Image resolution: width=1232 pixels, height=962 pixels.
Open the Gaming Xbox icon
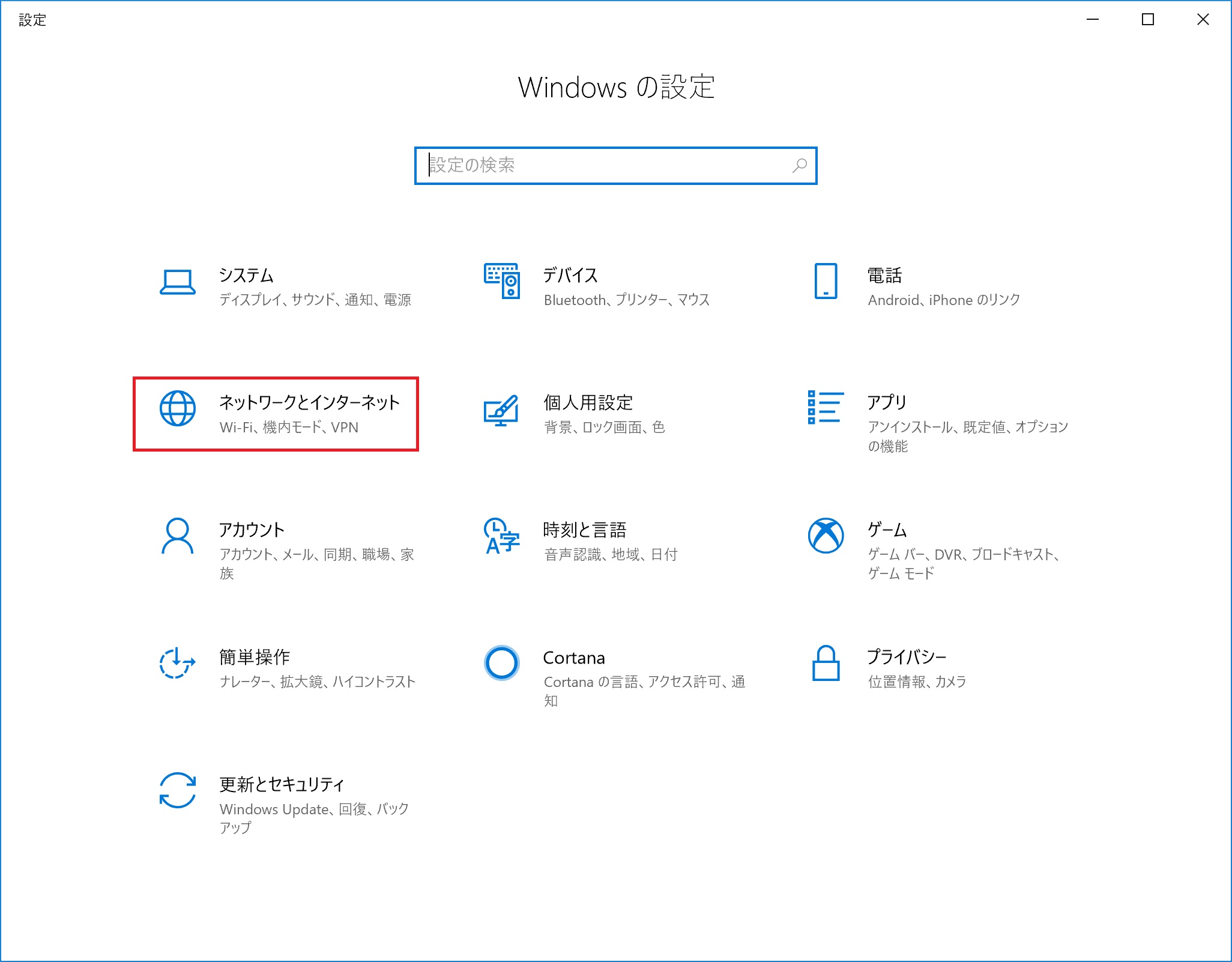point(826,536)
